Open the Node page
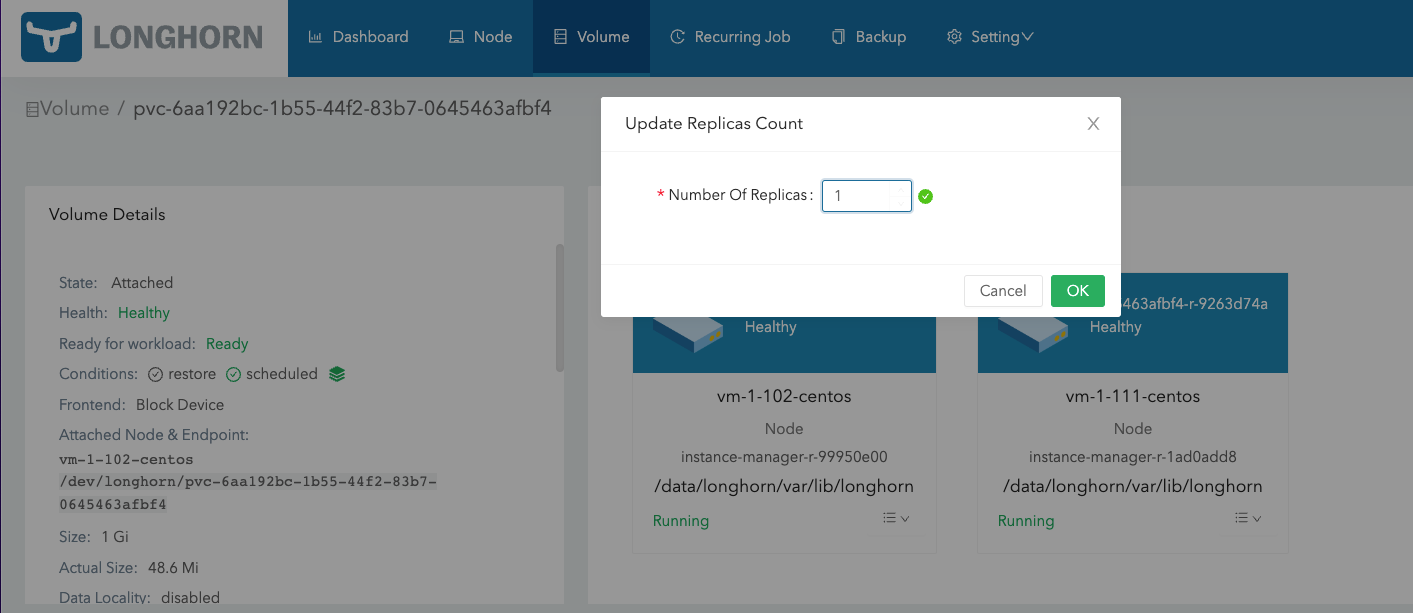This screenshot has width=1413, height=613. 480,37
